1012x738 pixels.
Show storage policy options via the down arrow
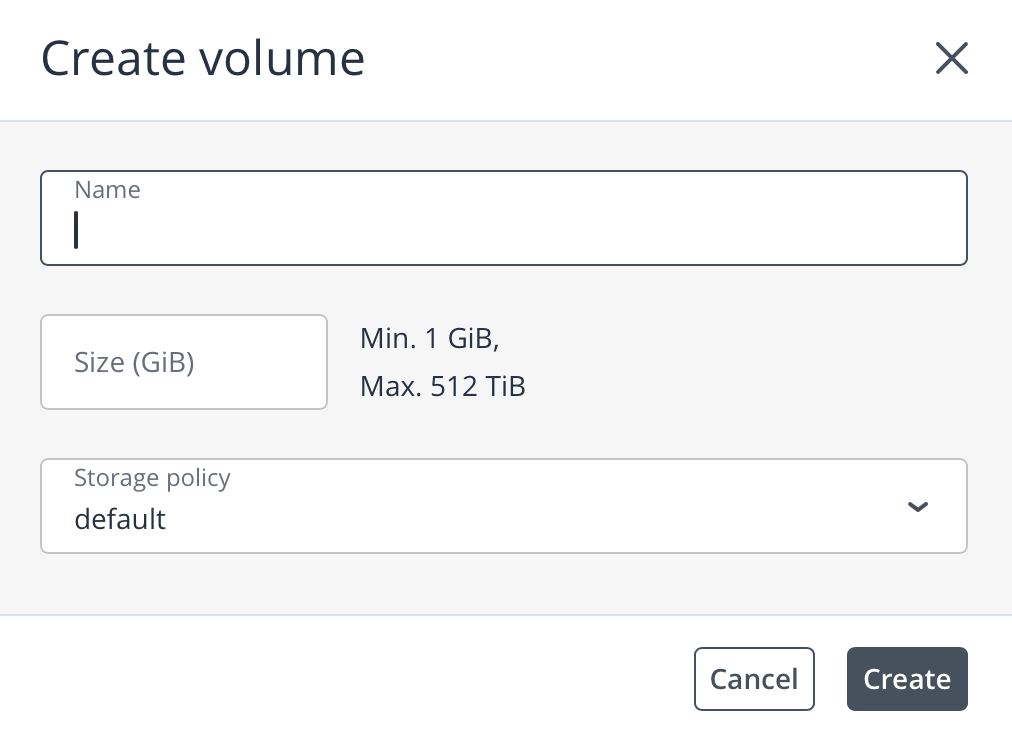pyautogui.click(x=917, y=507)
